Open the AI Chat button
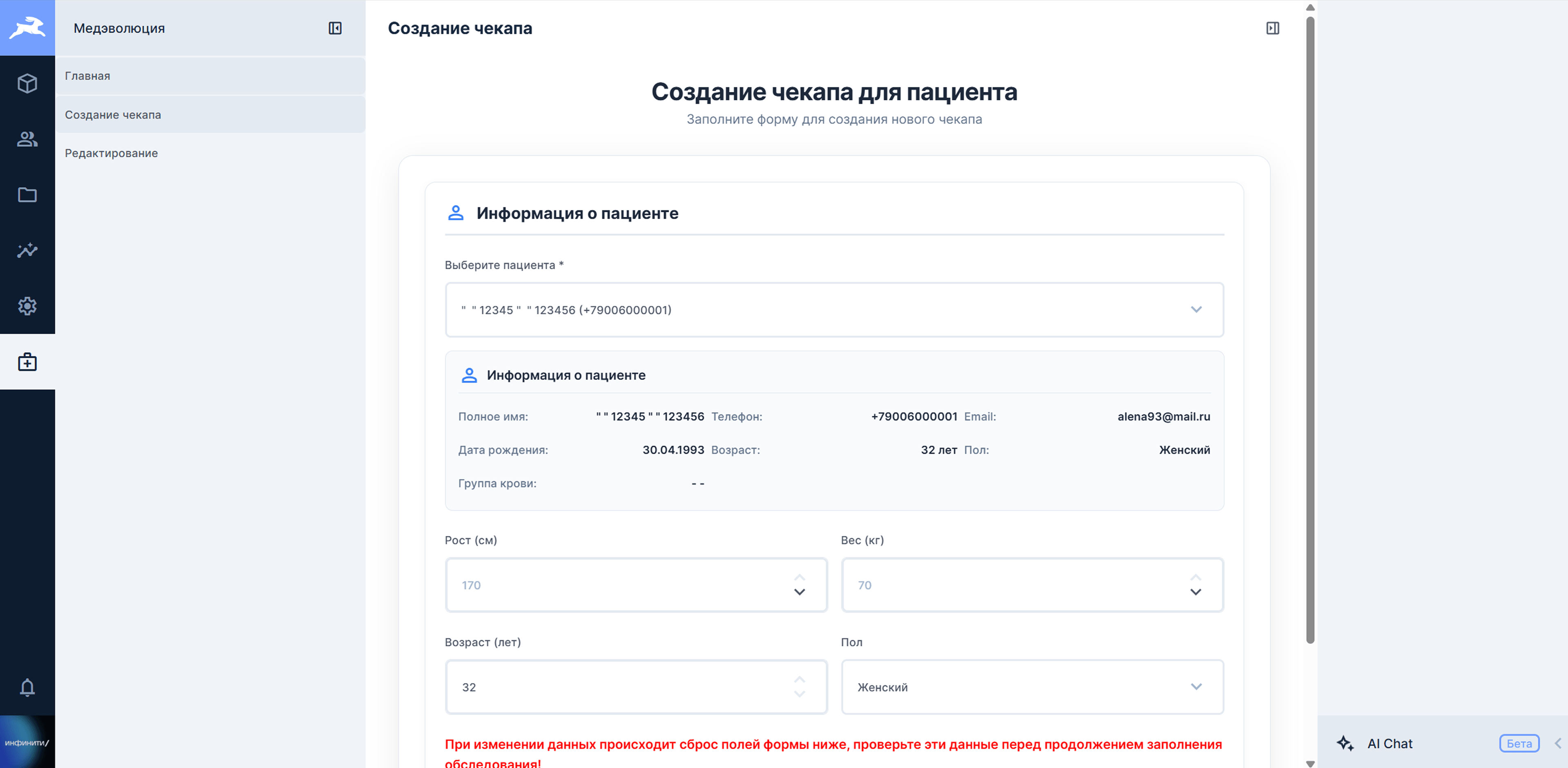 1390,743
